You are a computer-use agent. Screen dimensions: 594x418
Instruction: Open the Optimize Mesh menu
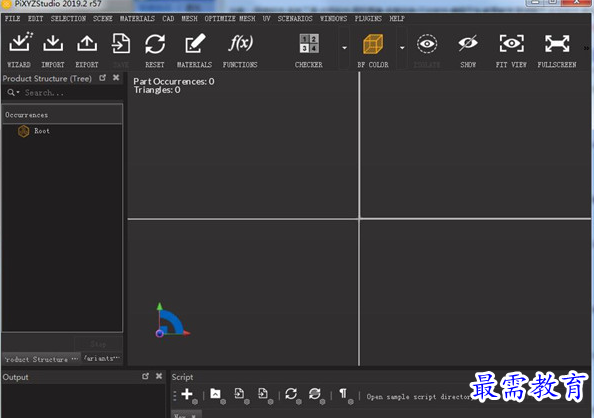pos(230,19)
